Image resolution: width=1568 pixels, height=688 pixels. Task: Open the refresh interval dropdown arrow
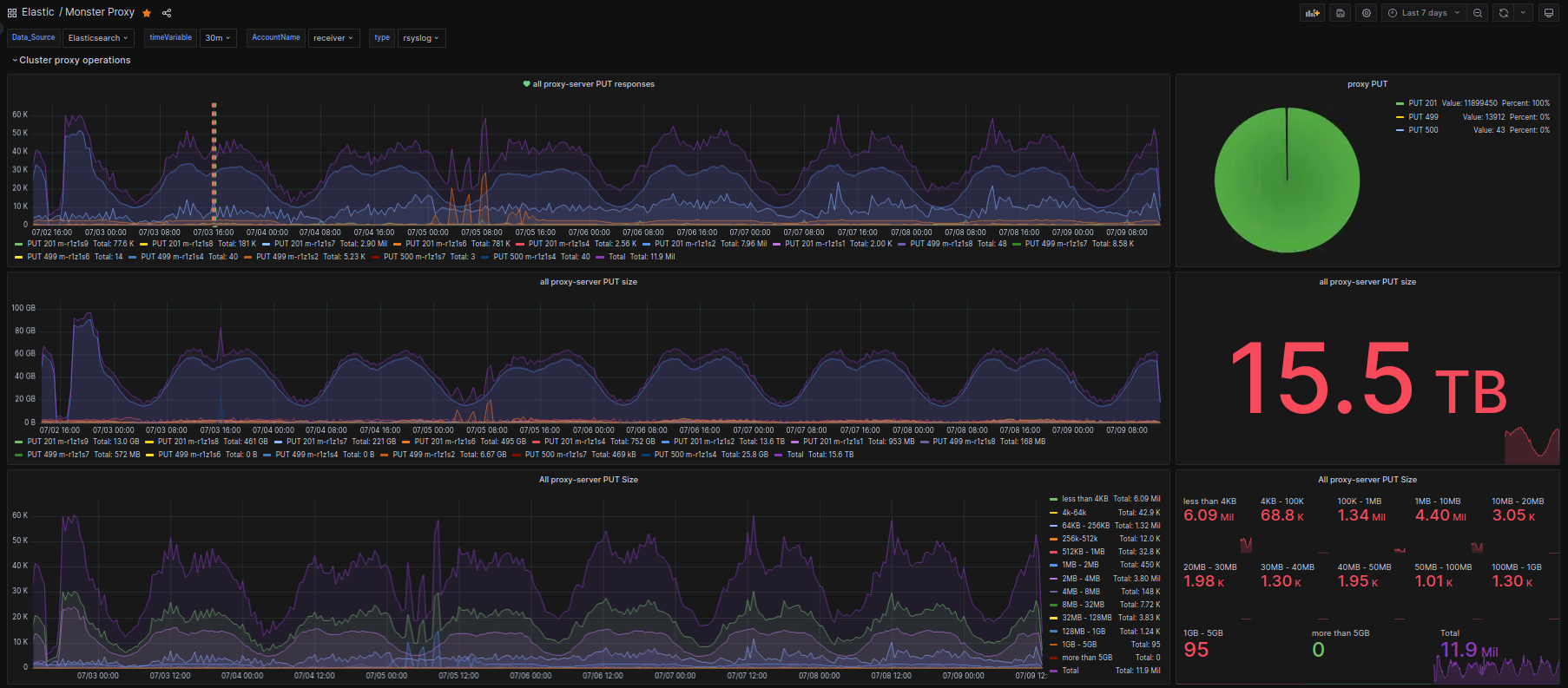[1523, 13]
